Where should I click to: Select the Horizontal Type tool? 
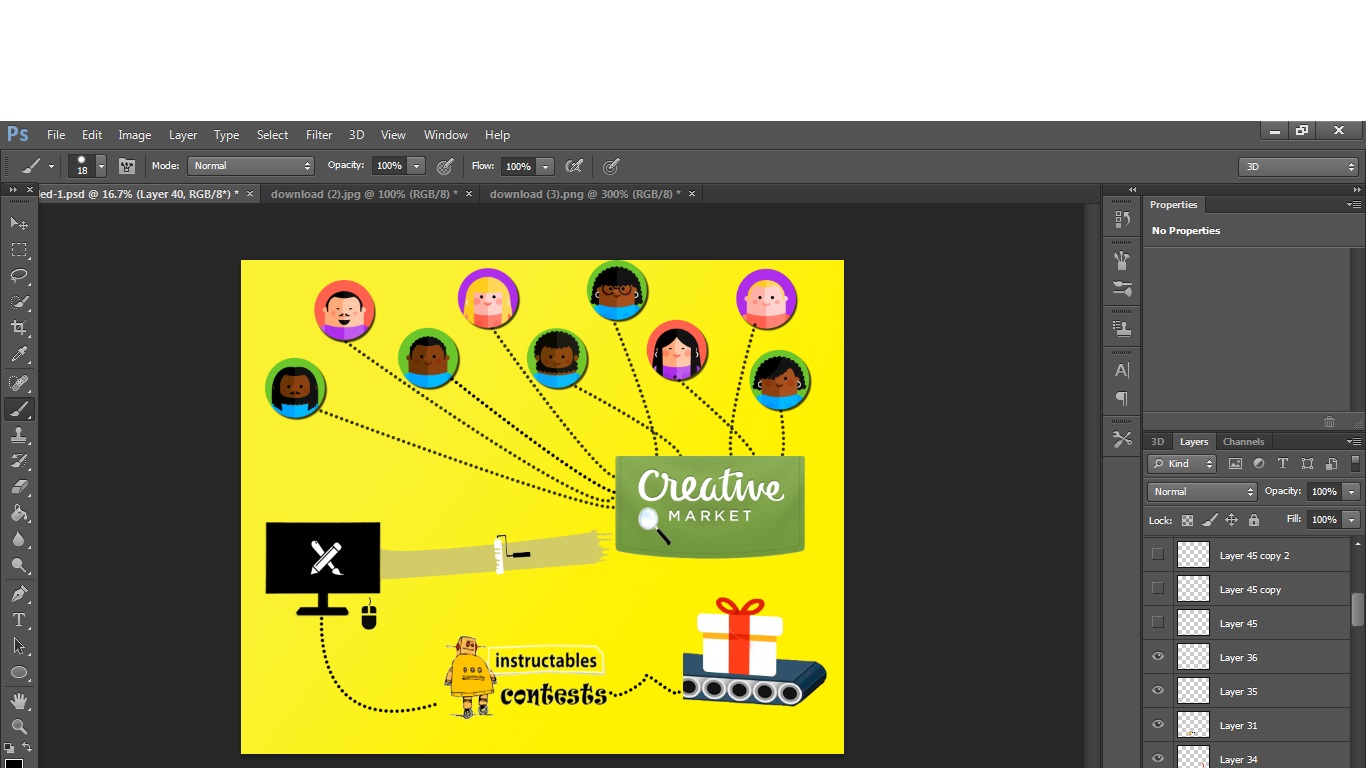tap(19, 620)
